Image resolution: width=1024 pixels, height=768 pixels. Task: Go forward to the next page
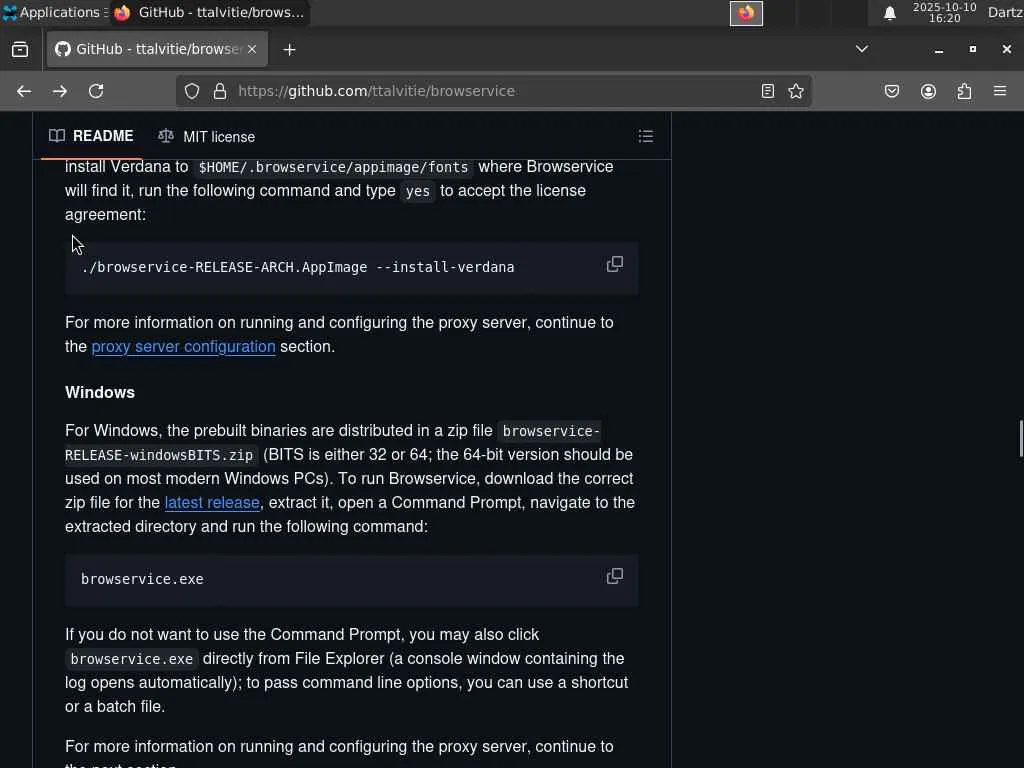[60, 91]
